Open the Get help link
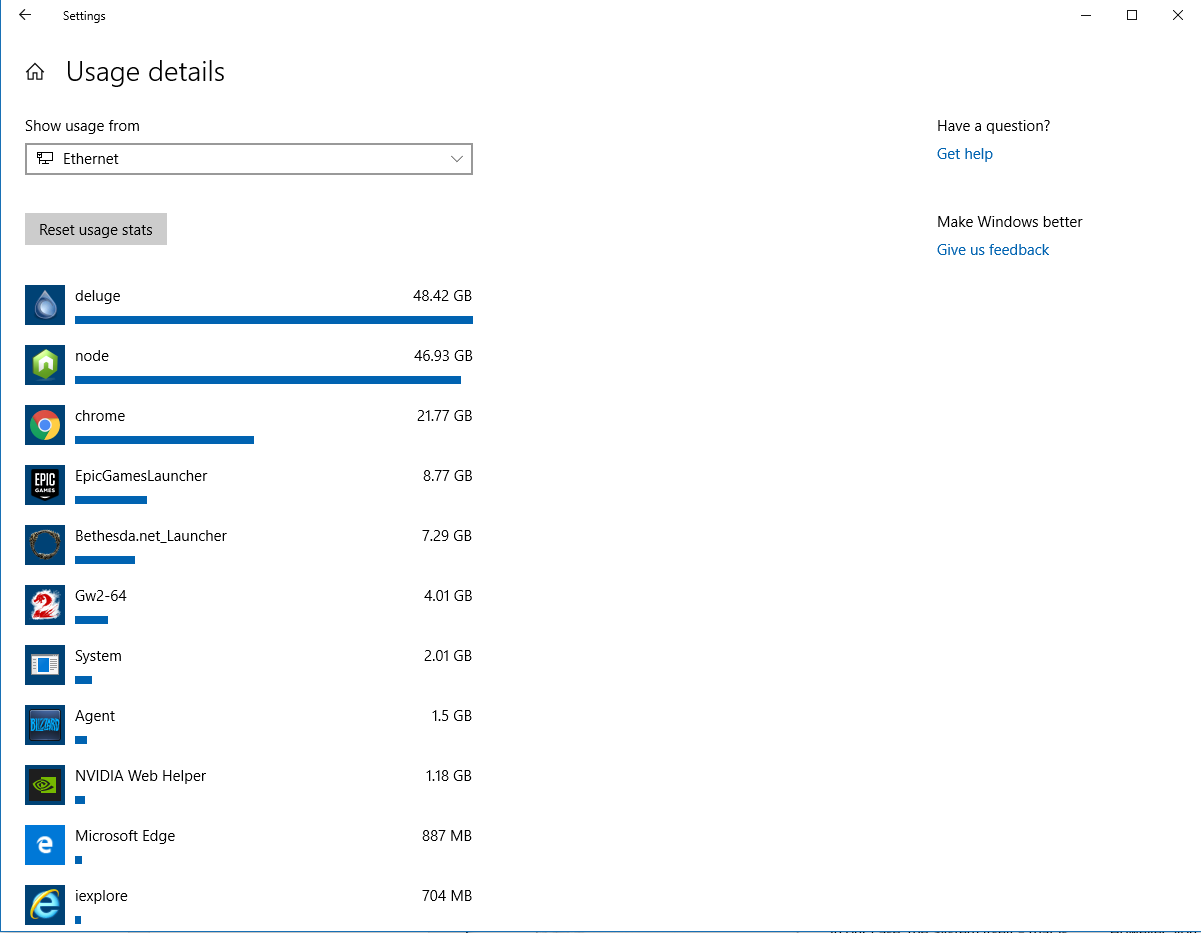Viewport: 1201px width, 933px height. [x=965, y=154]
